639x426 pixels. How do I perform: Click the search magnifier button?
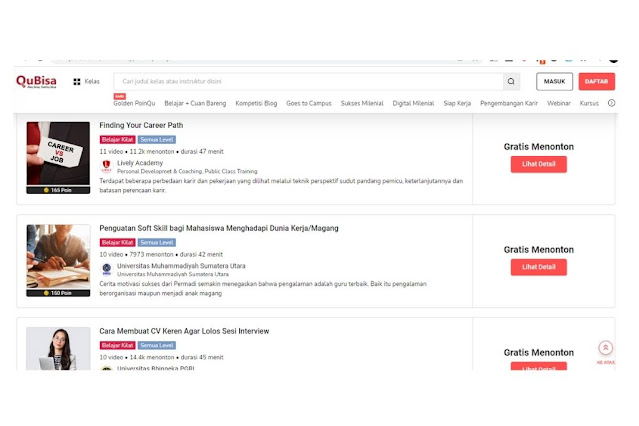click(511, 82)
